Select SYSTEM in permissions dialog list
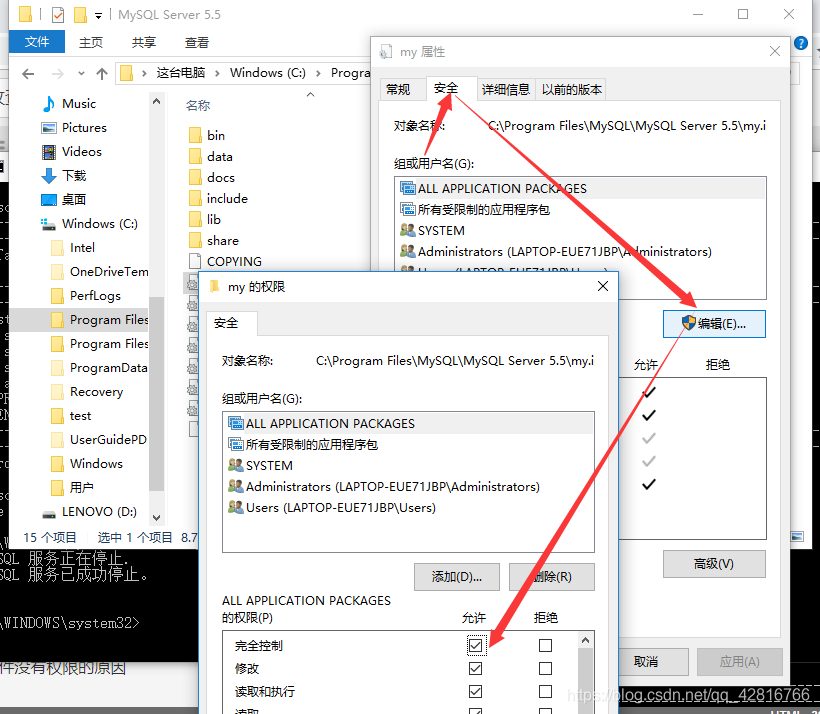This screenshot has width=820, height=714. [408, 465]
